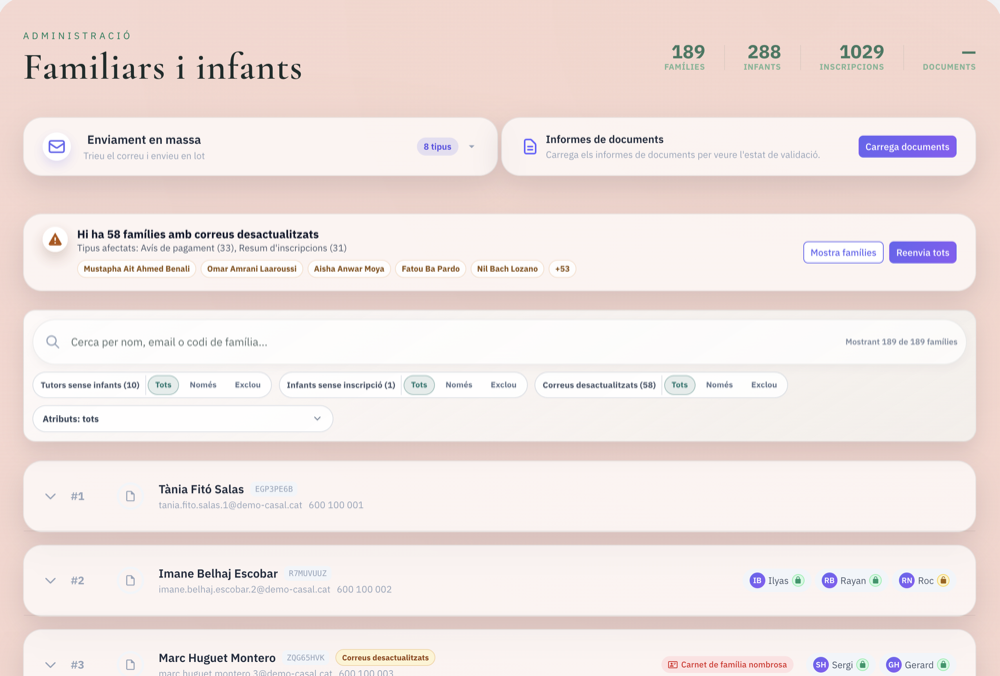Open the 1029 INSCRIPCIONS section
This screenshot has width=1000, height=676.
[850, 57]
